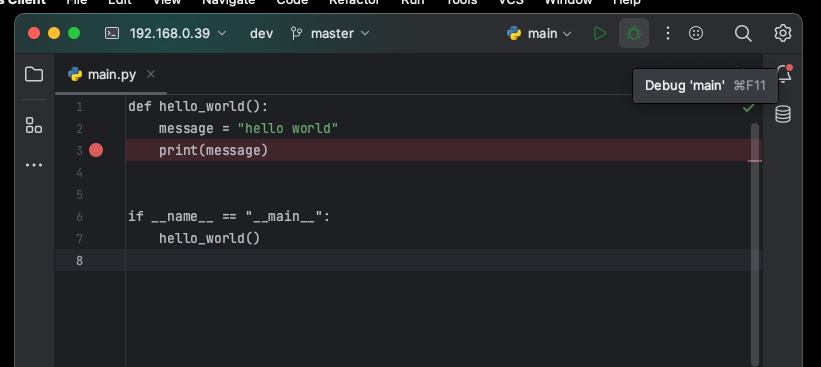Open Search Everywhere magnifier
Image resolution: width=821 pixels, height=367 pixels.
[743, 34]
